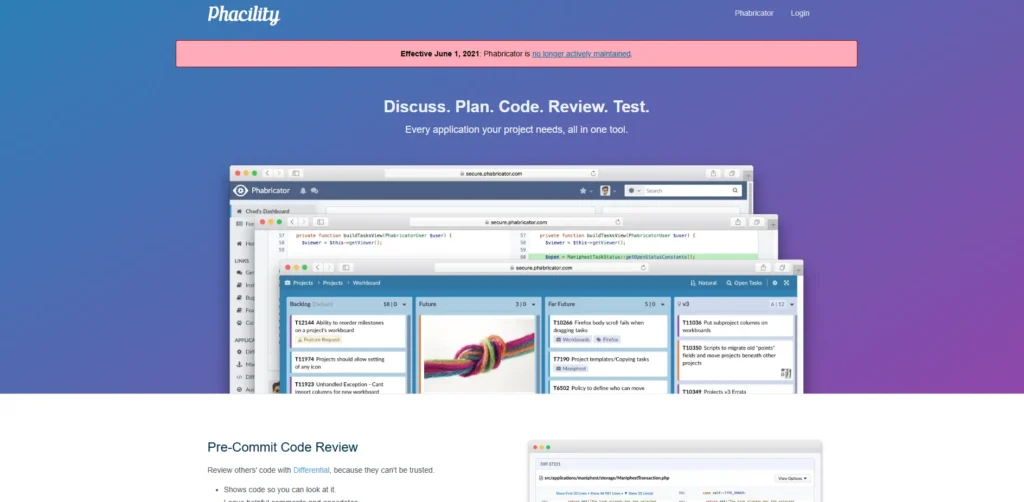Screen dimensions: 1024x502
Task: Open the View Options dropdown in the diff screenshot
Action: pos(792,478)
